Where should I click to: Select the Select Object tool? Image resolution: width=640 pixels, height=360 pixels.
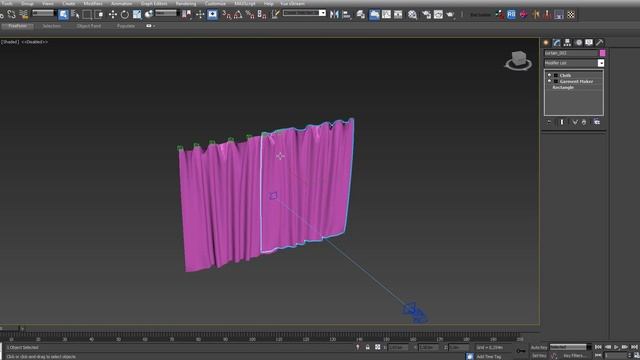tap(63, 15)
